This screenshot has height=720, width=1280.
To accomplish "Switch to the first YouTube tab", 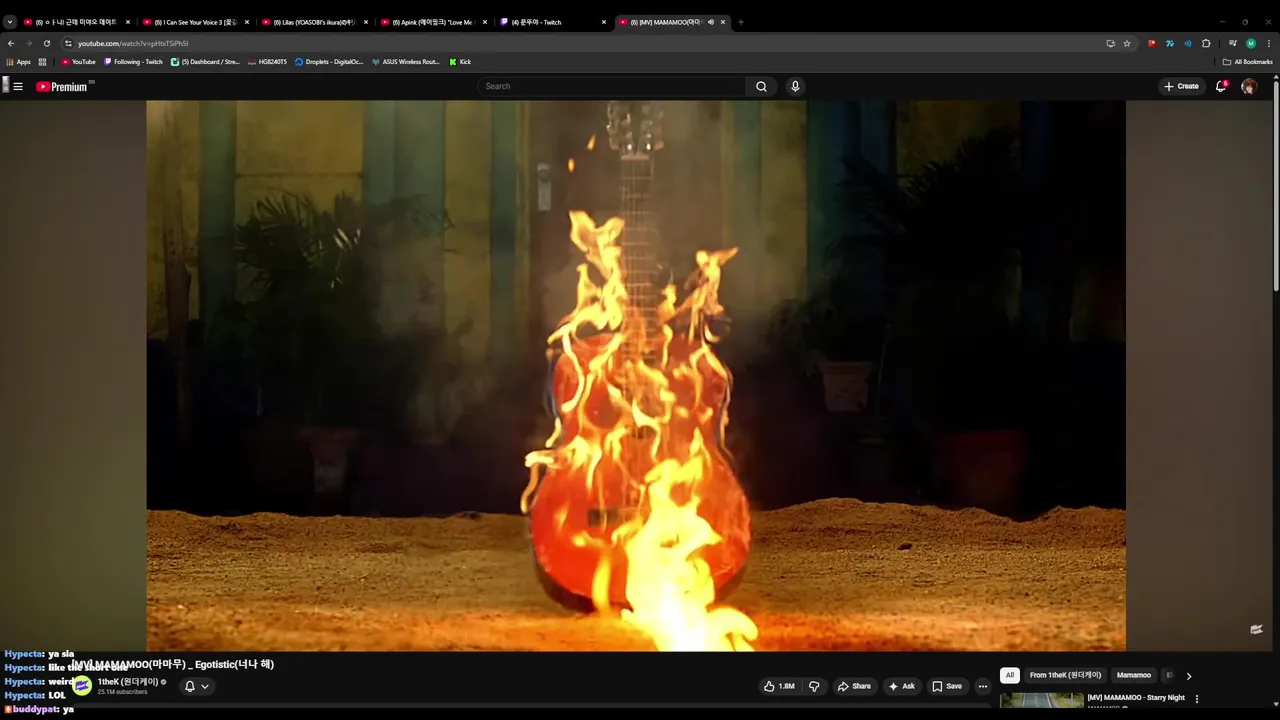I will pyautogui.click(x=75, y=22).
